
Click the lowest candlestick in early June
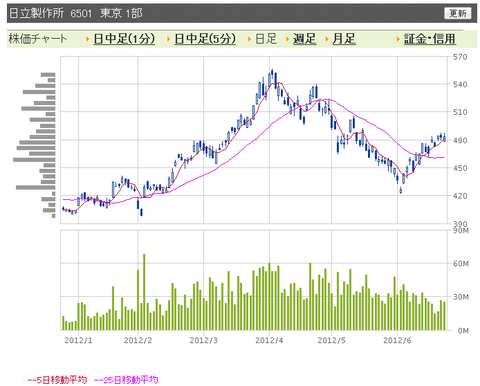tap(401, 190)
